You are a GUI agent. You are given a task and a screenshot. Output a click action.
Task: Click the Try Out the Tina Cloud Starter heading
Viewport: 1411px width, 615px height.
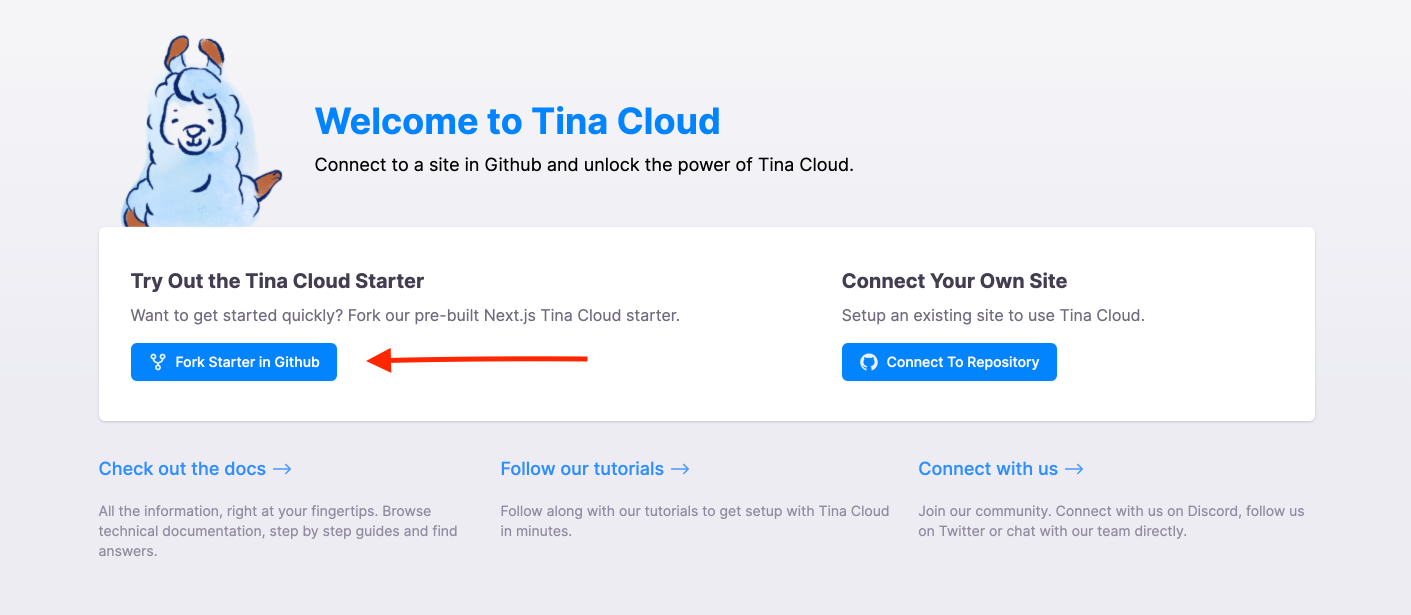point(278,281)
